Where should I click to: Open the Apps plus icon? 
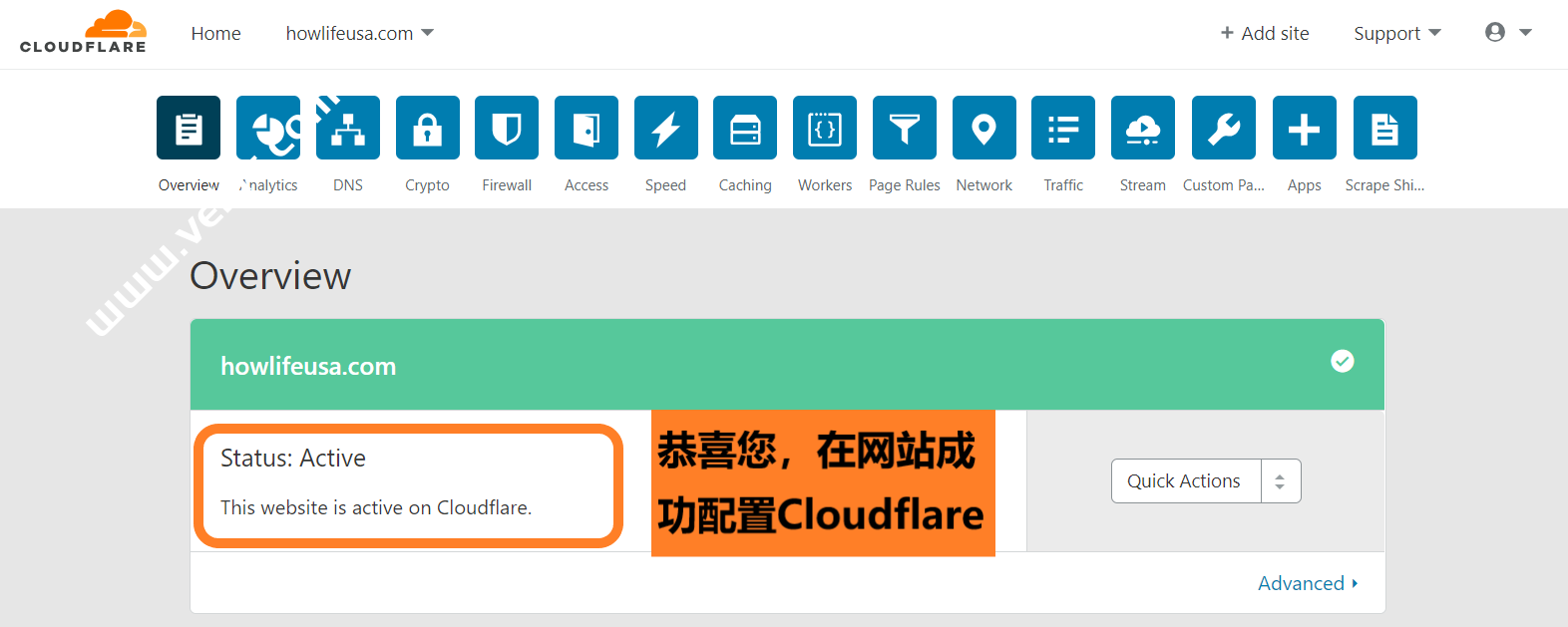(1304, 128)
